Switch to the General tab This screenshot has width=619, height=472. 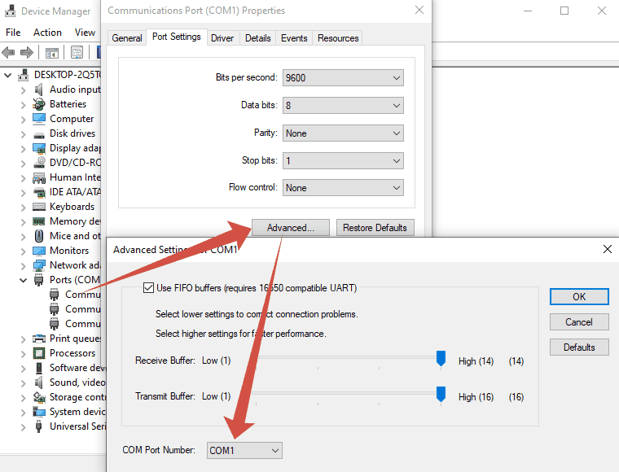pos(127,38)
